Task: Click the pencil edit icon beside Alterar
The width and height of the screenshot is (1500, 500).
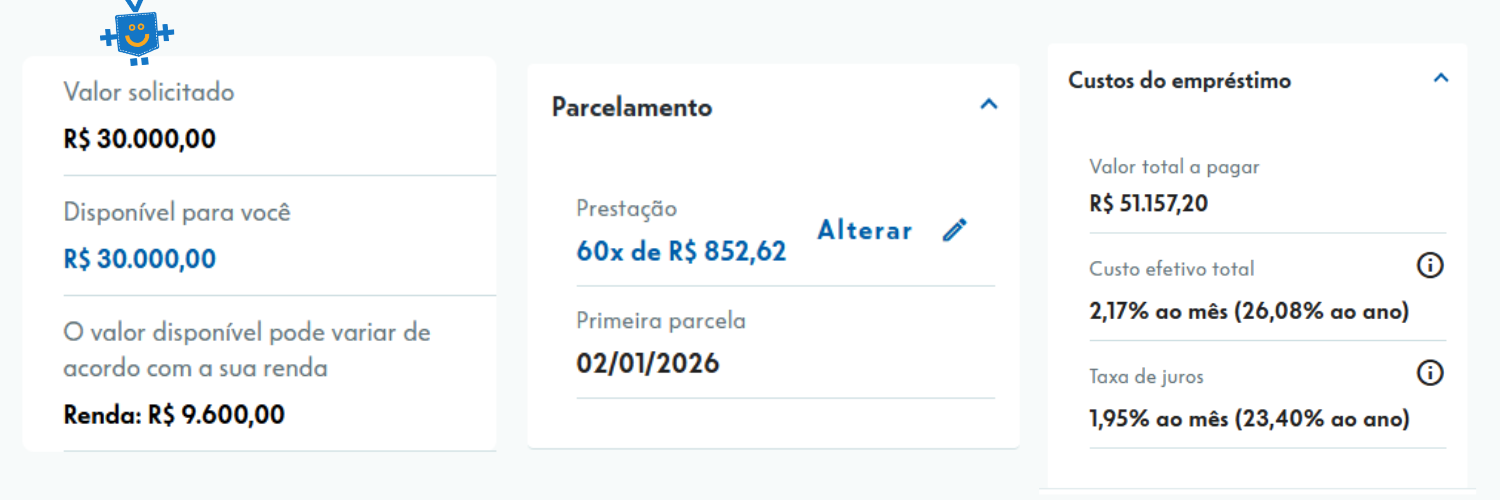Action: click(x=955, y=230)
